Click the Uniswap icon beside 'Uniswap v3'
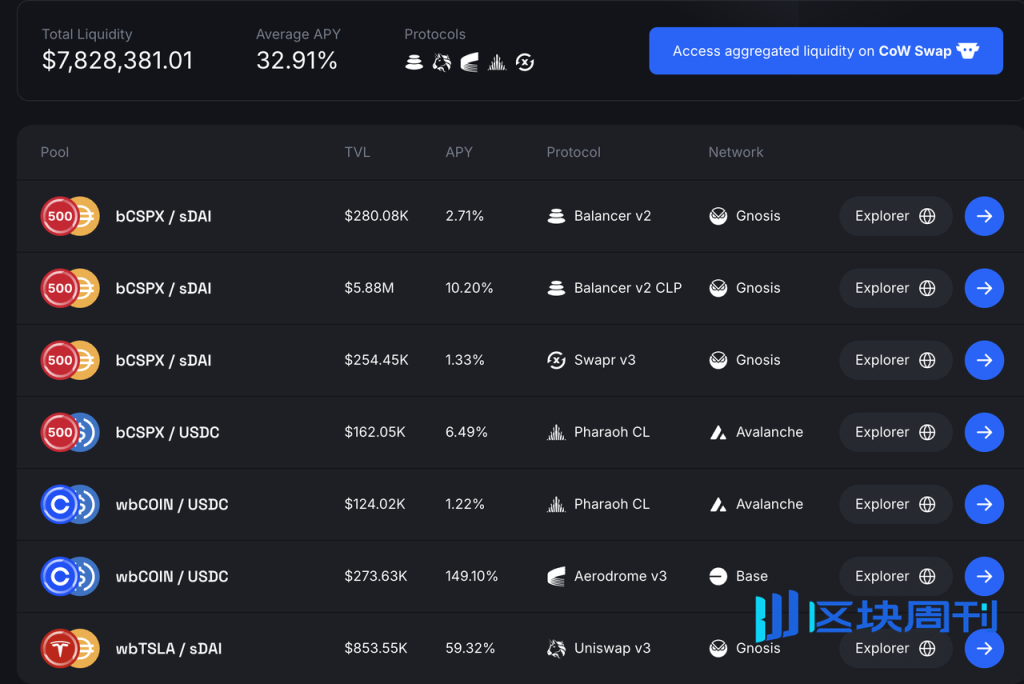 pos(556,648)
